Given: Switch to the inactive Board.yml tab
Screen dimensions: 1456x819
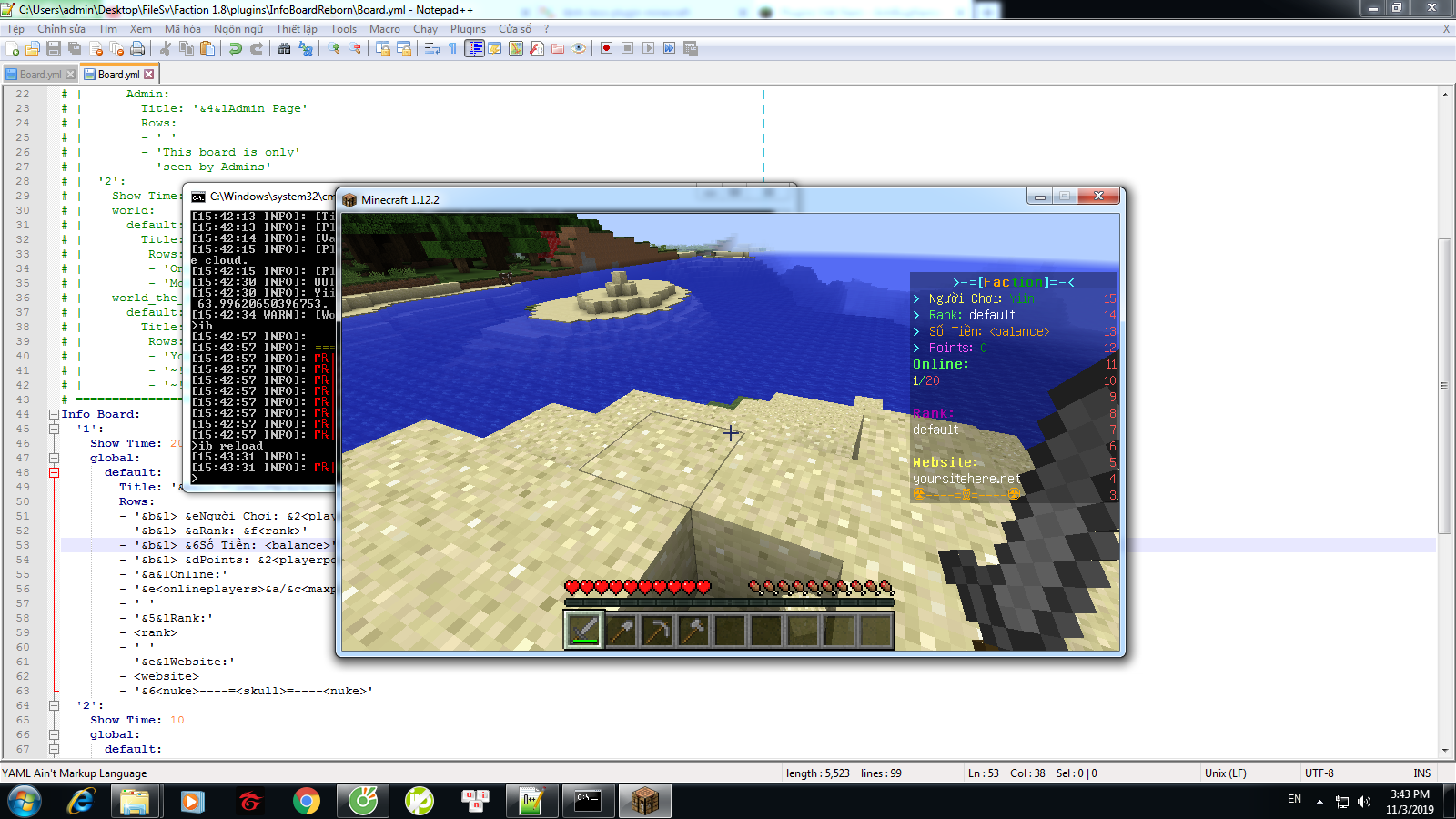Looking at the screenshot, I should point(40,75).
